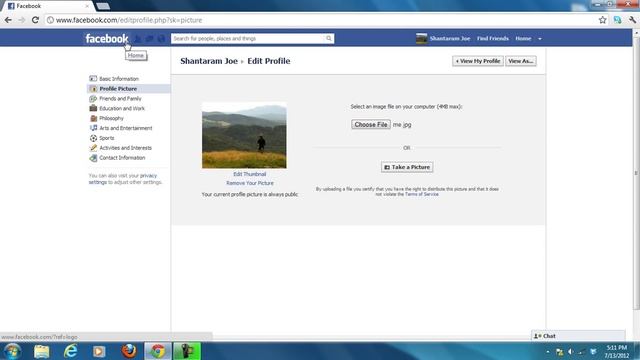Open Arts and Entertainment section
Viewport: 640px width, 360px height.
(126, 128)
